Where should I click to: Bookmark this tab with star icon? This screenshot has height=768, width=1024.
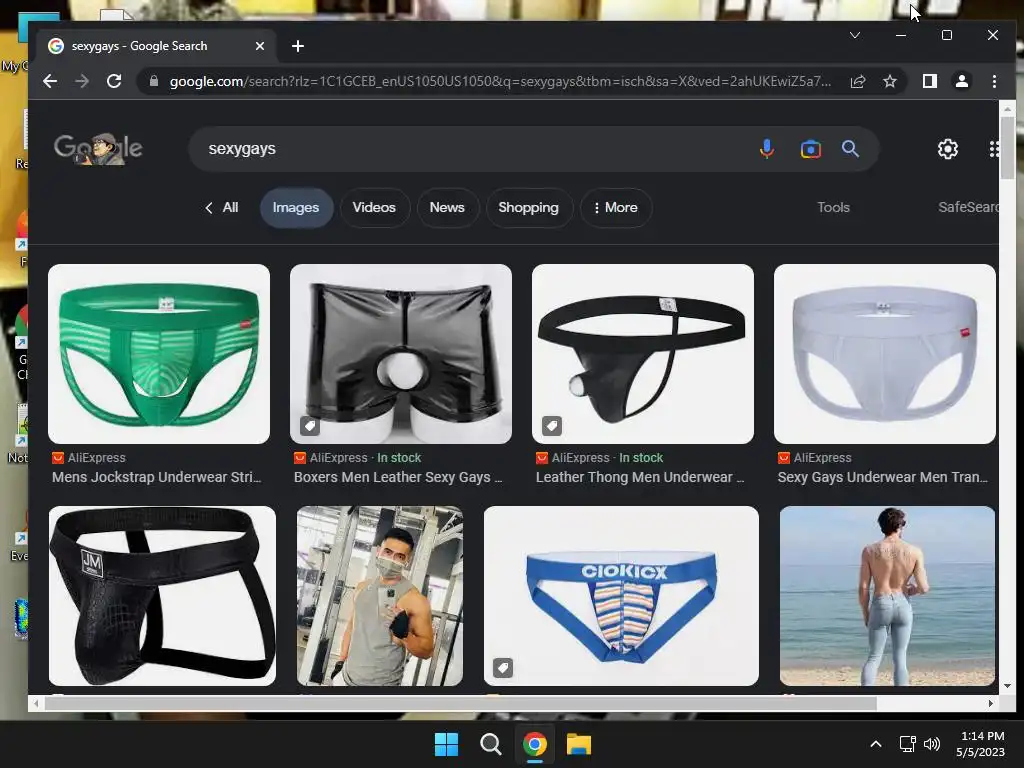click(x=889, y=81)
